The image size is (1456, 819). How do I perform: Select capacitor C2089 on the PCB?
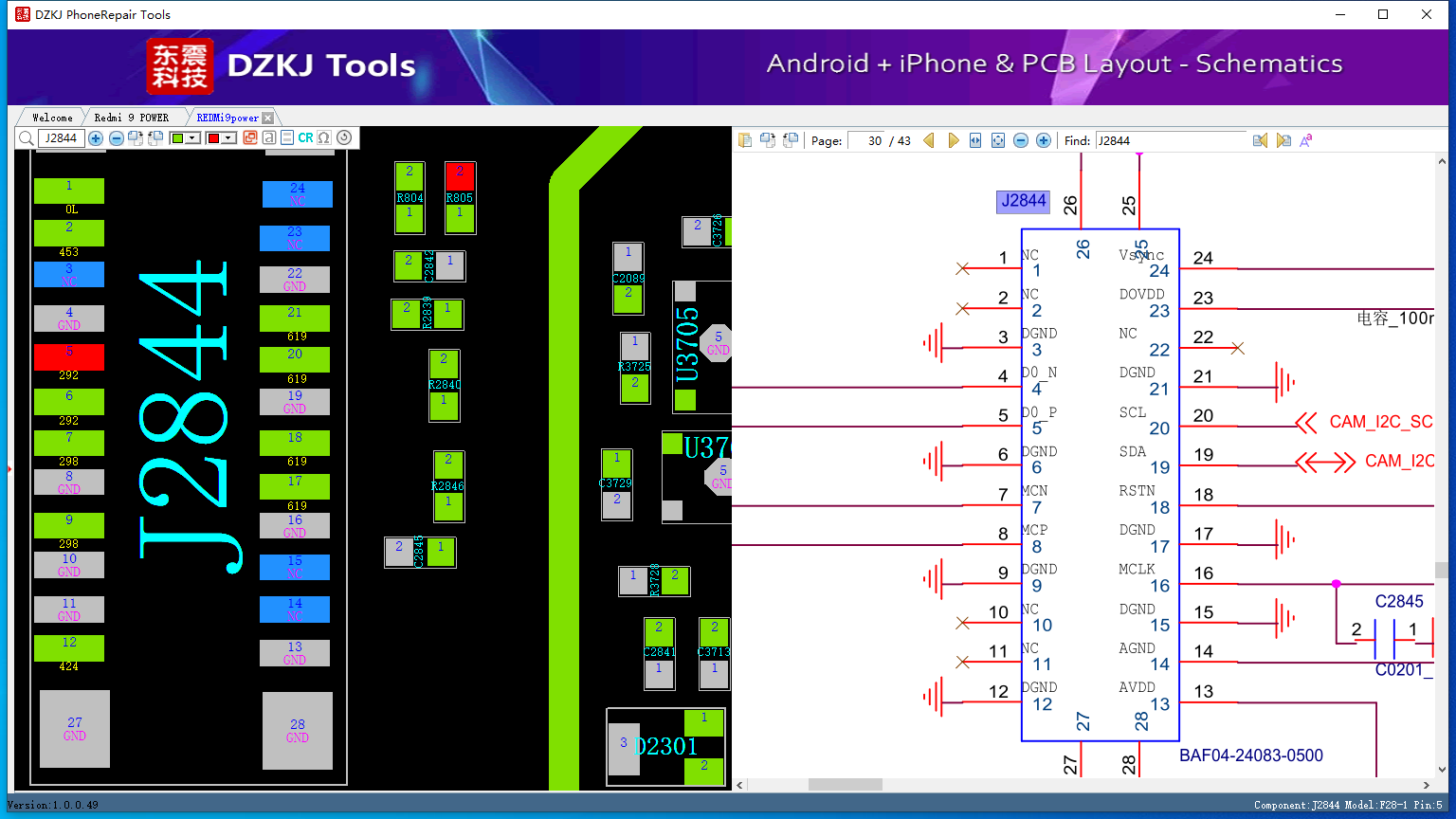pyautogui.click(x=628, y=279)
